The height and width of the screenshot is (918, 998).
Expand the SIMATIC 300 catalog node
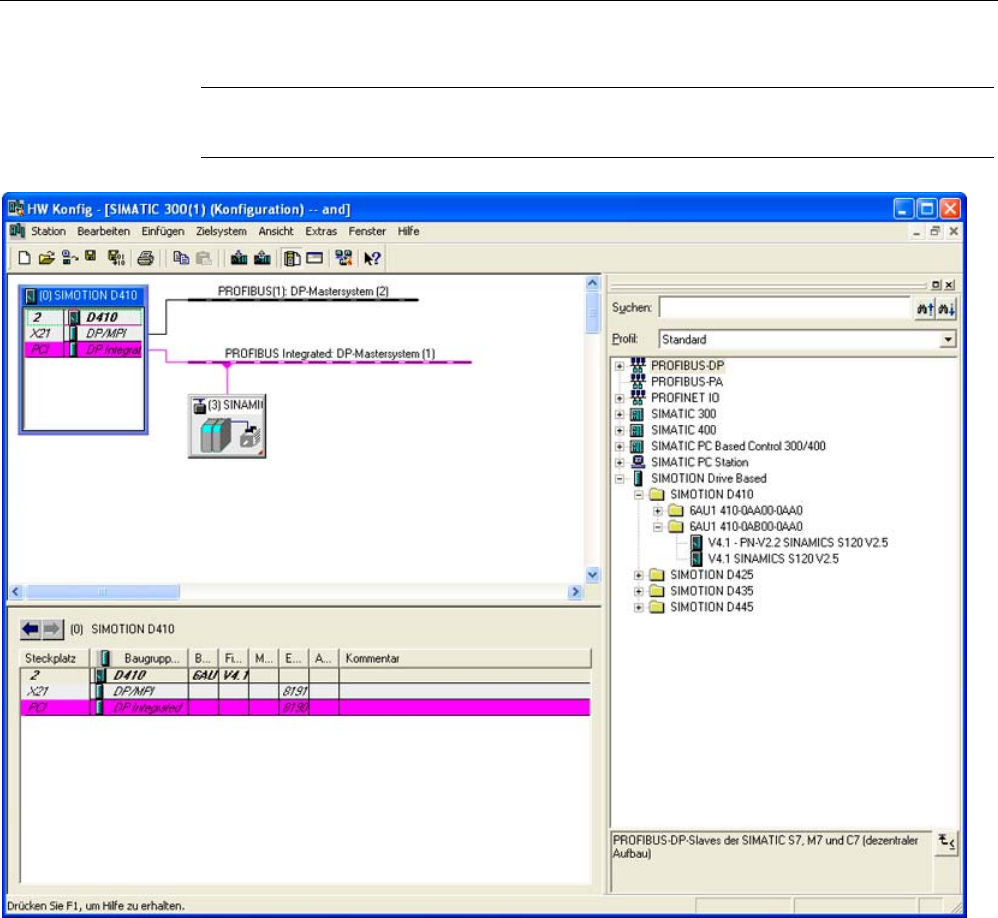click(619, 414)
